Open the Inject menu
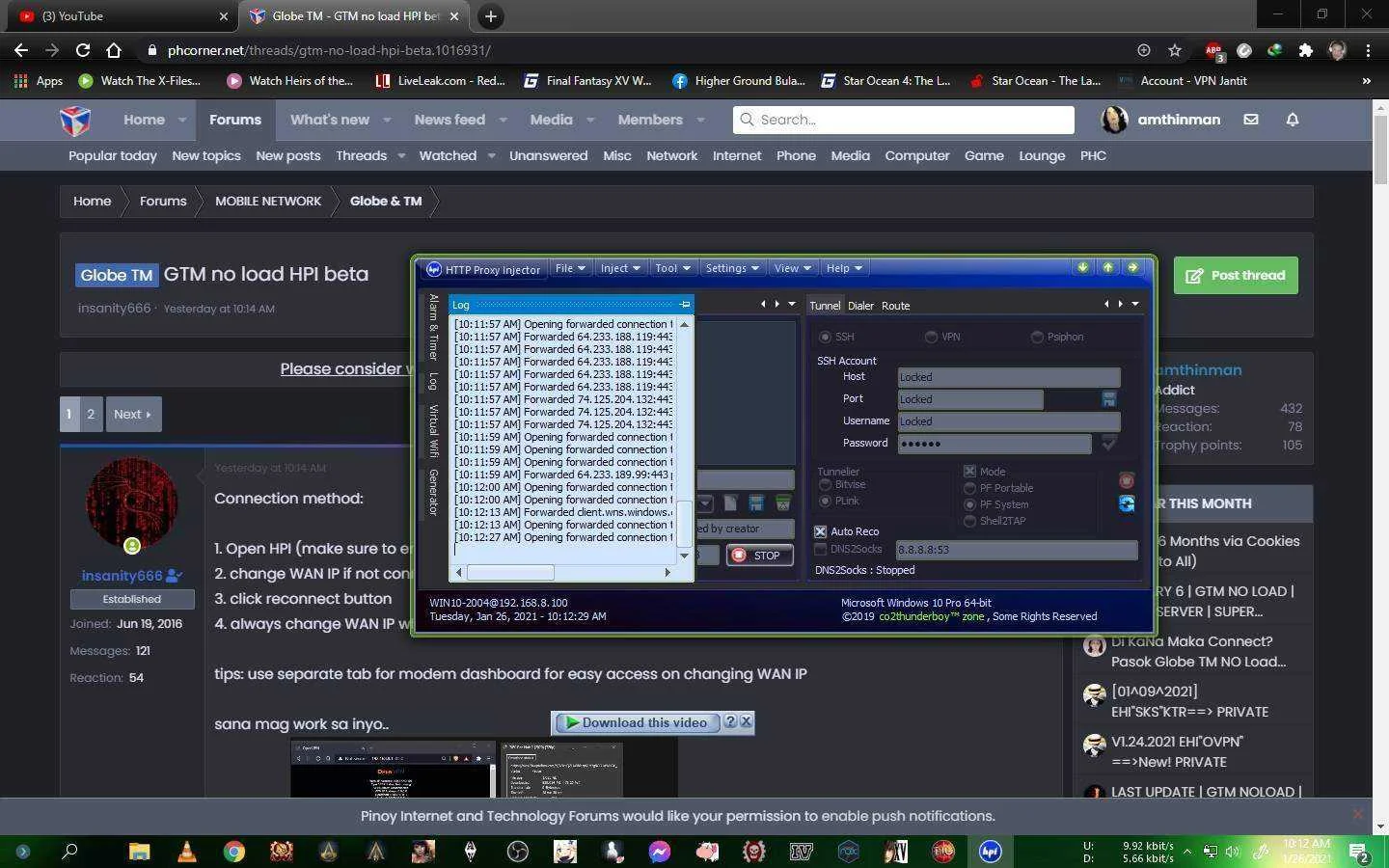This screenshot has height=868, width=1389. (620, 268)
